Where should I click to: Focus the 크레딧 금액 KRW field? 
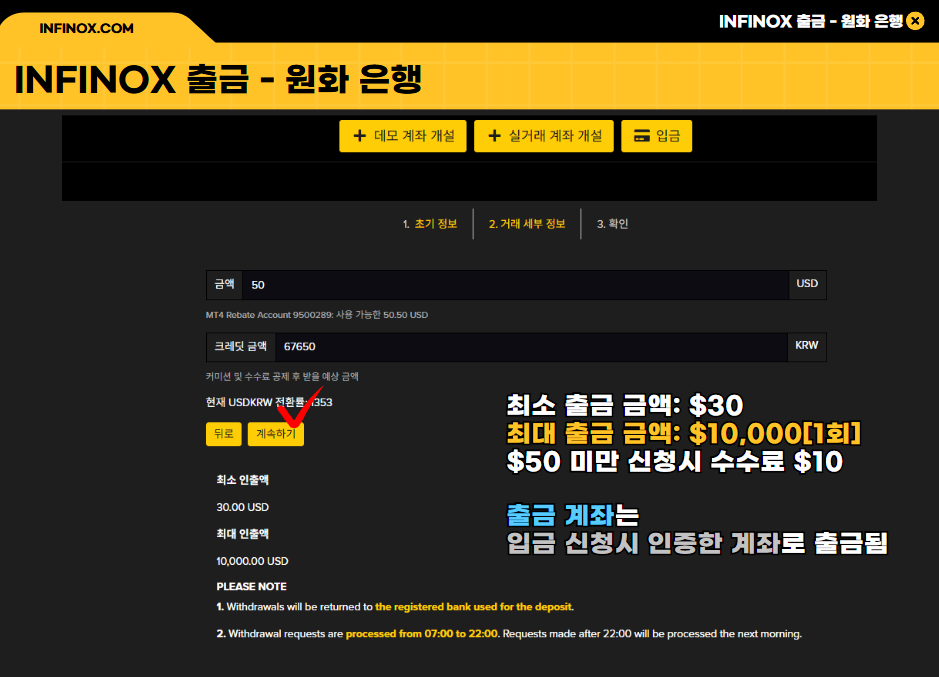pos(531,347)
